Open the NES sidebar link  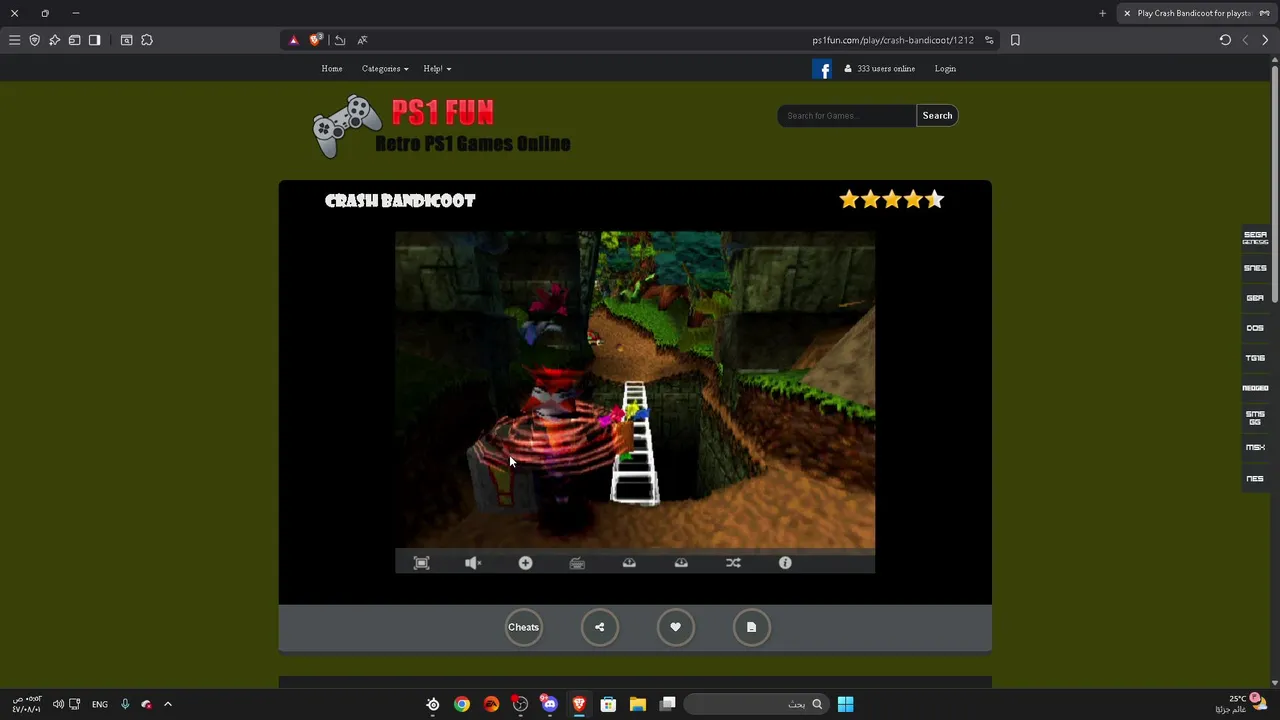pos(1255,479)
